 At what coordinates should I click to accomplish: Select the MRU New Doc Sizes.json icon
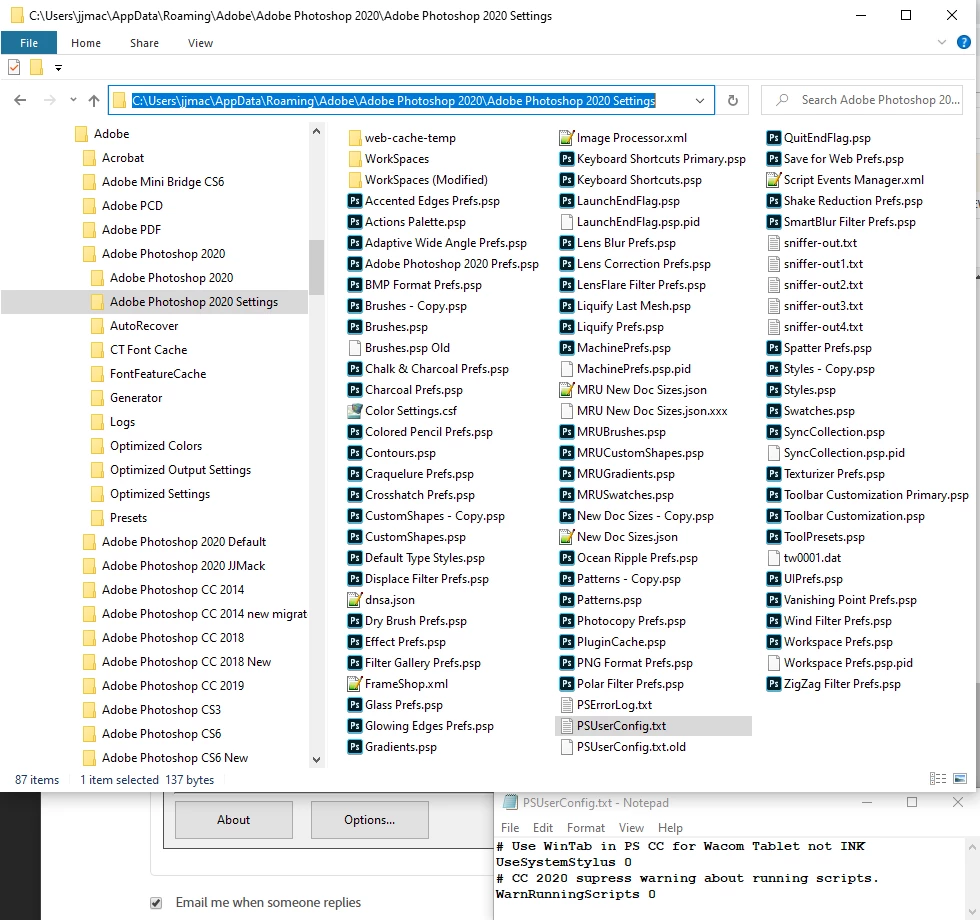567,390
